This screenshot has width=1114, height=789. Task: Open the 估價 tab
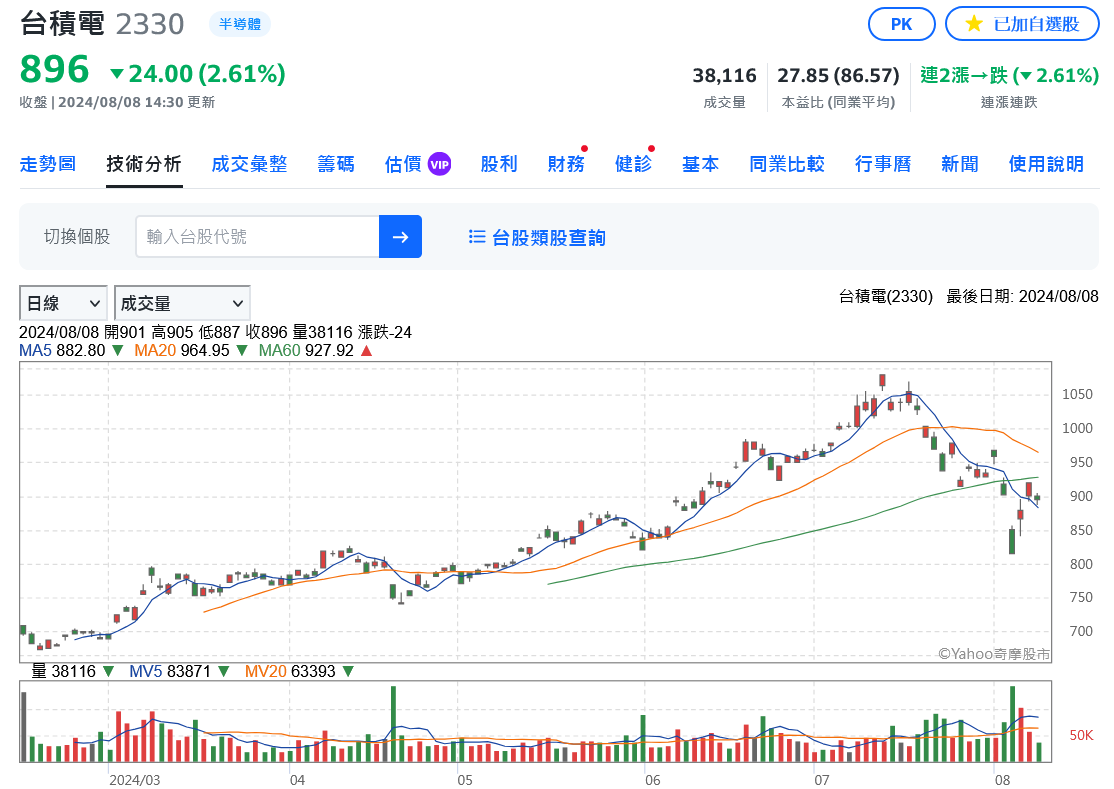[x=403, y=164]
